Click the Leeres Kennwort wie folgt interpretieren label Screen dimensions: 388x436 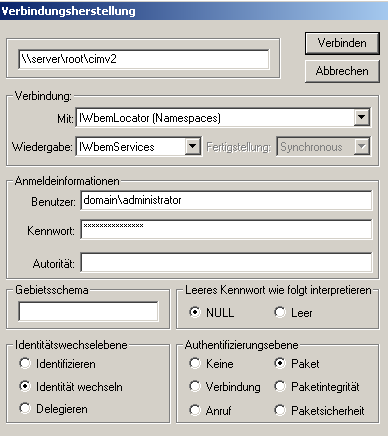pos(278,290)
